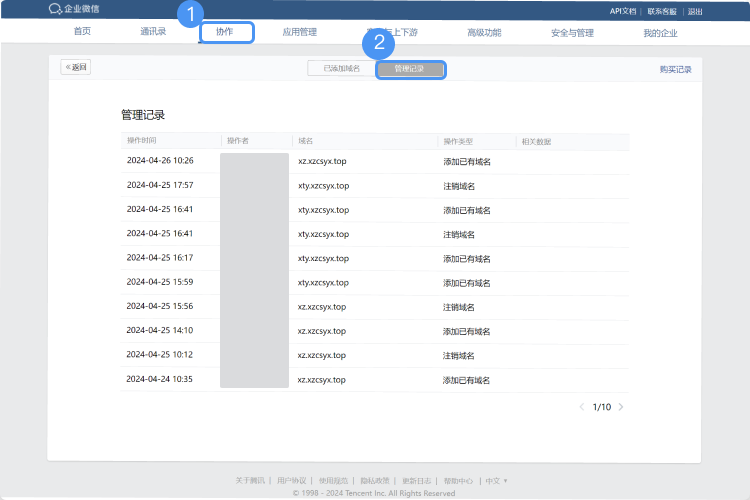Expand the 中文 language dropdown in footer
Image resolution: width=750 pixels, height=500 pixels.
coord(496,481)
